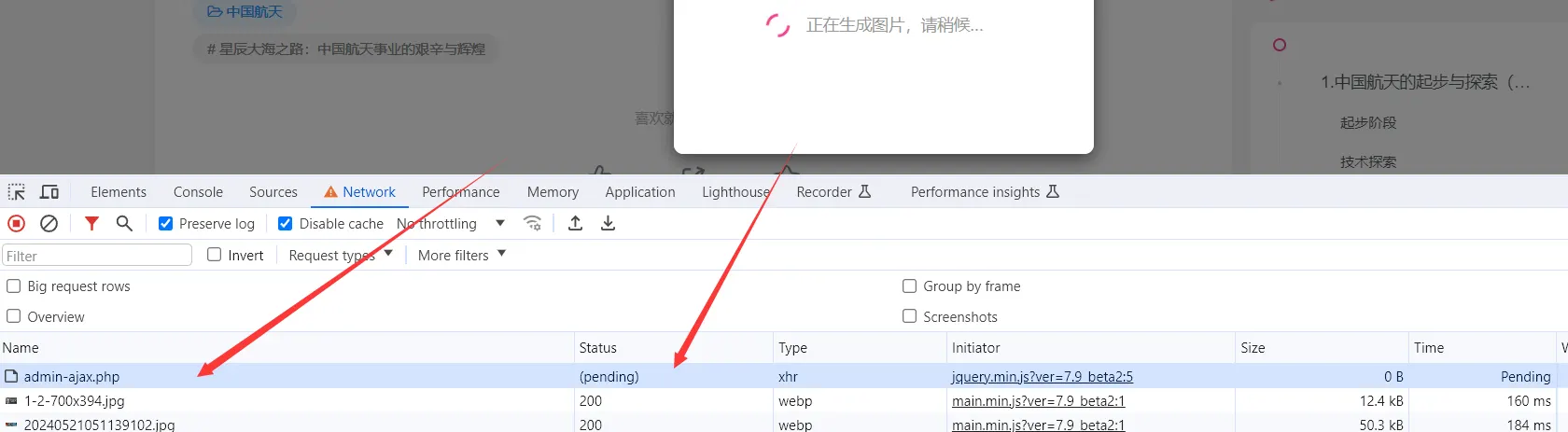The height and width of the screenshot is (432, 1568).
Task: Click outline sub-item 起步阶段
Action: click(1368, 122)
